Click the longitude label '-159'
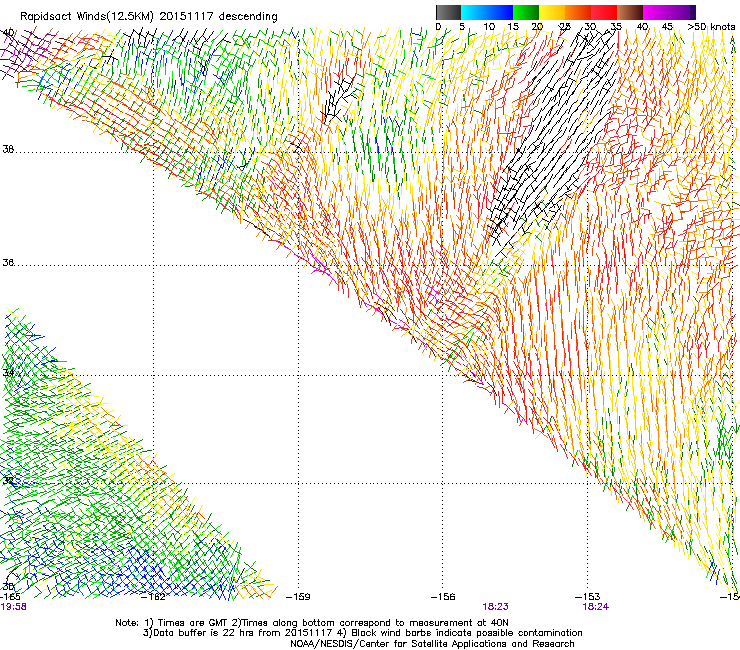The width and height of the screenshot is (740, 650). click(x=298, y=597)
